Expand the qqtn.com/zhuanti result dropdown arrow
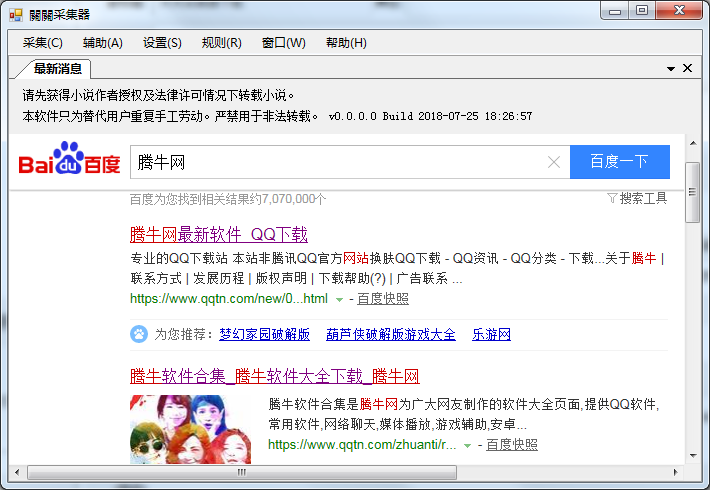 pyautogui.click(x=467, y=446)
